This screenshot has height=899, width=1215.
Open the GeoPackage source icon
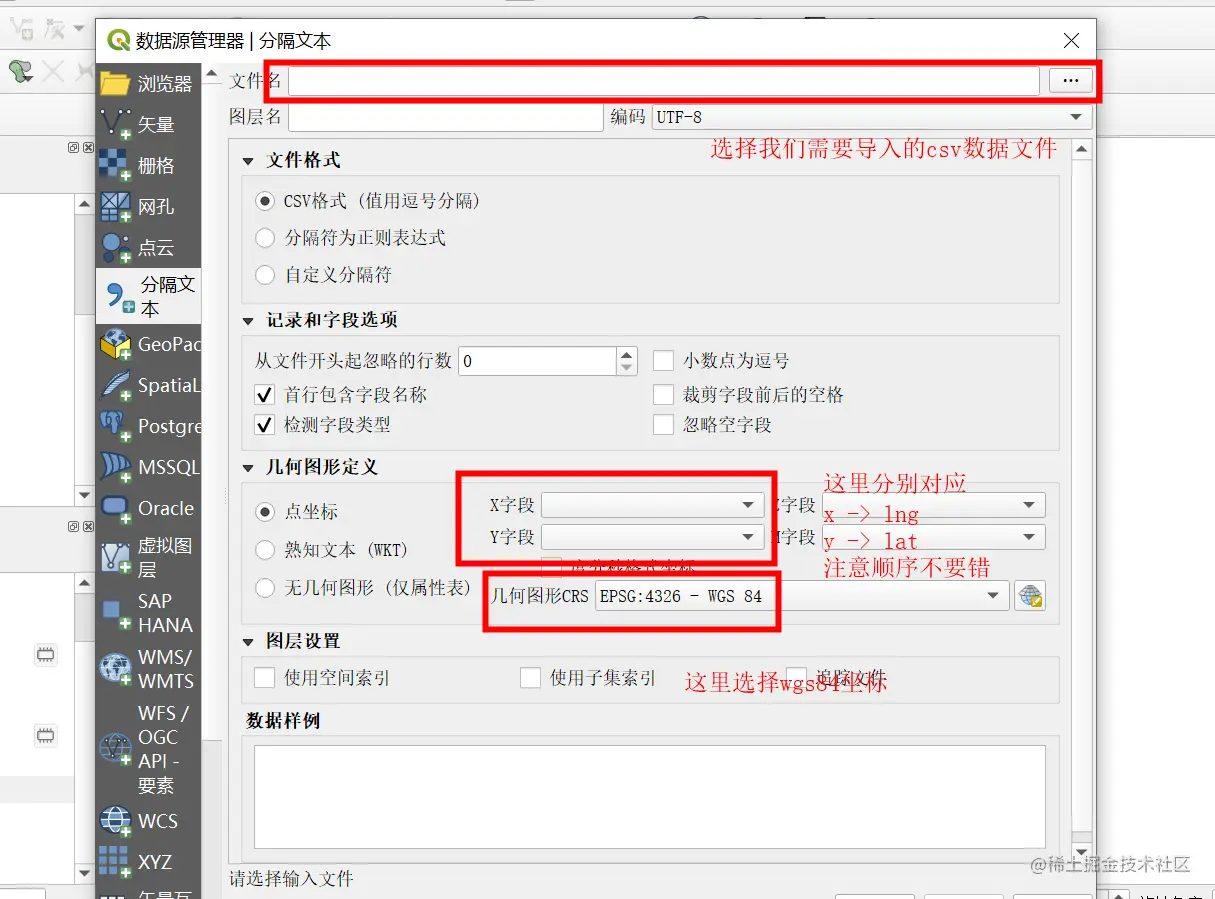coord(115,344)
